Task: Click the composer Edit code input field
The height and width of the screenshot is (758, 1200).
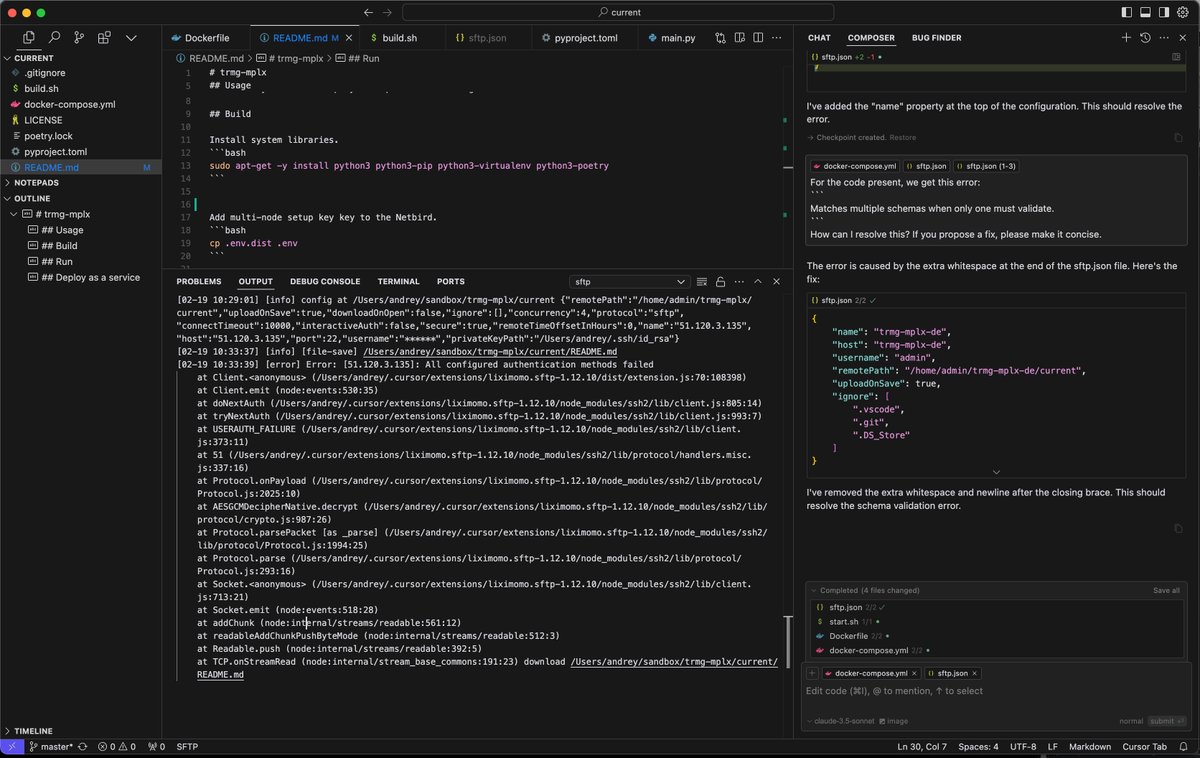Action: point(996,691)
